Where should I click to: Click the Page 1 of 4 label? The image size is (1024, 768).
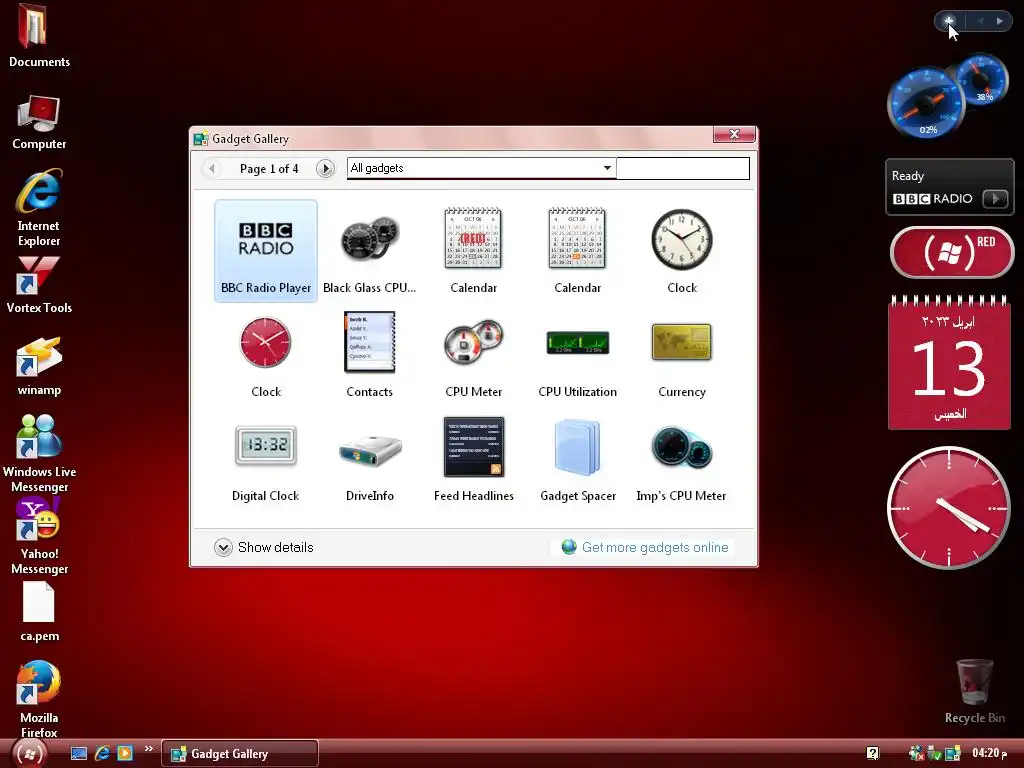coord(268,168)
